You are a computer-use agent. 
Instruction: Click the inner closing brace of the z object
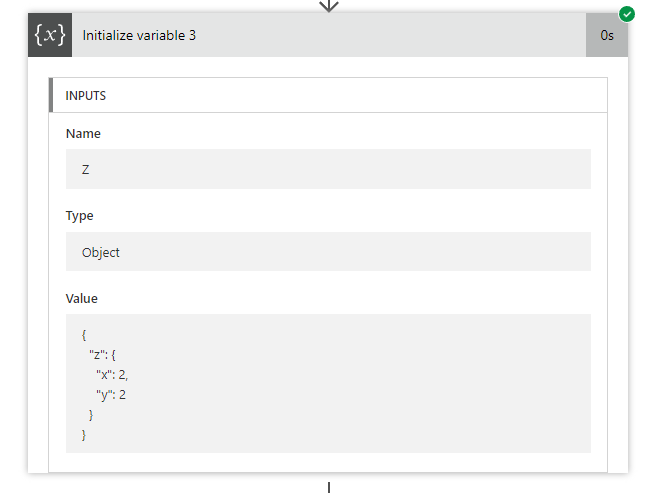coord(91,414)
